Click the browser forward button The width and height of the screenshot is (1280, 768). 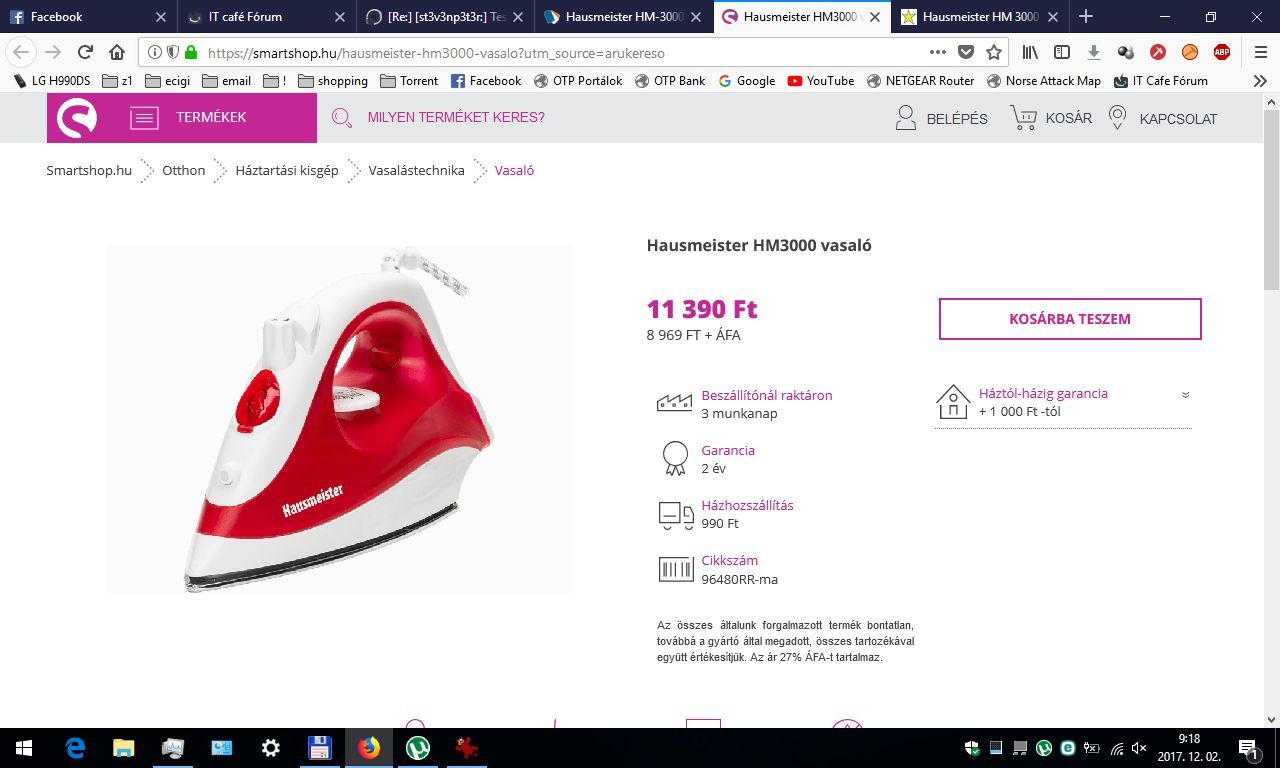pos(53,52)
